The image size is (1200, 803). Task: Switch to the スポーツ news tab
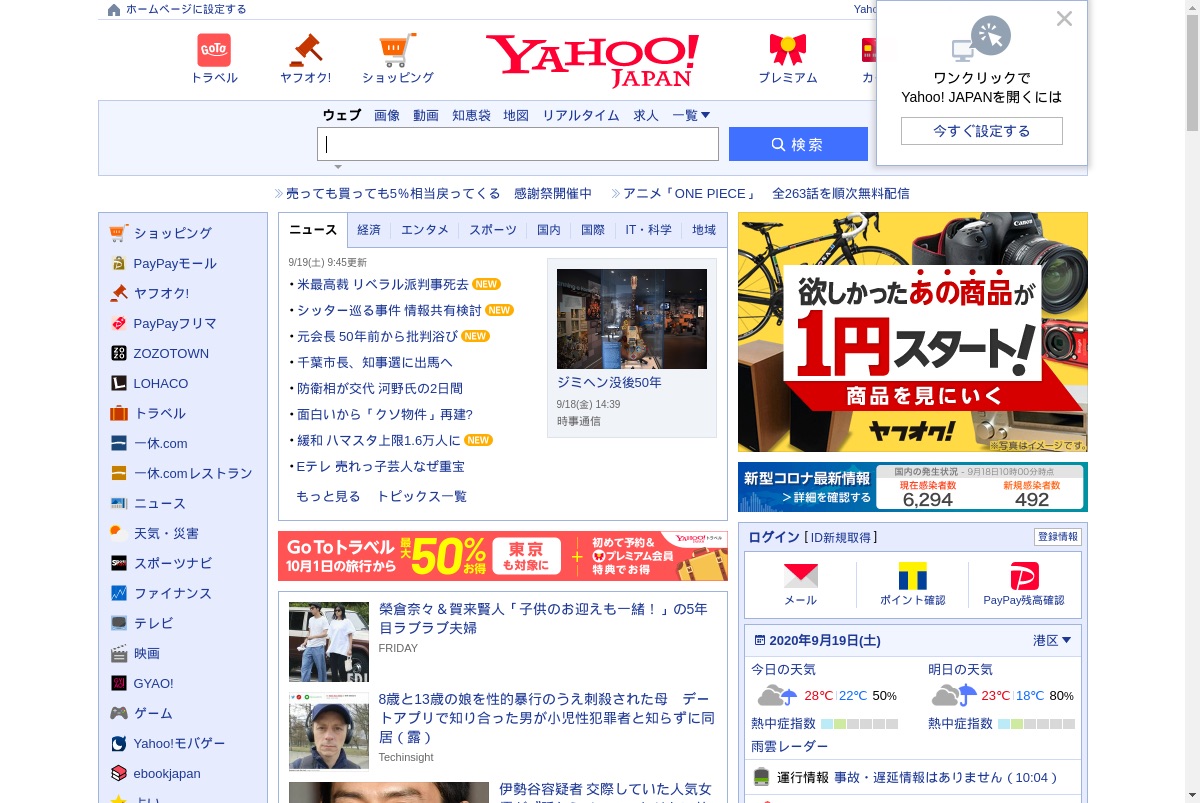coord(493,230)
